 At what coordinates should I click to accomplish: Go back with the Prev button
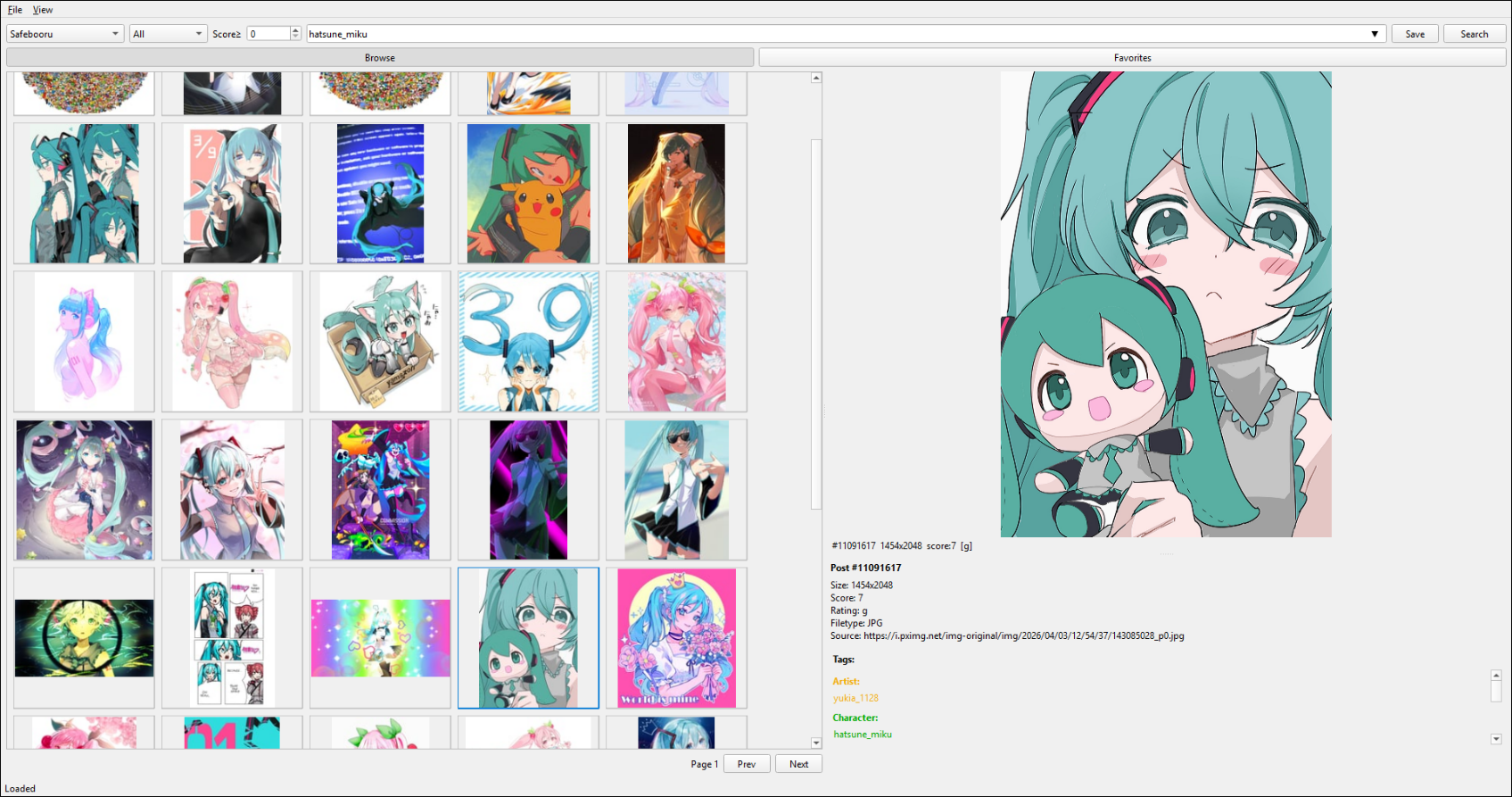pyautogui.click(x=747, y=764)
